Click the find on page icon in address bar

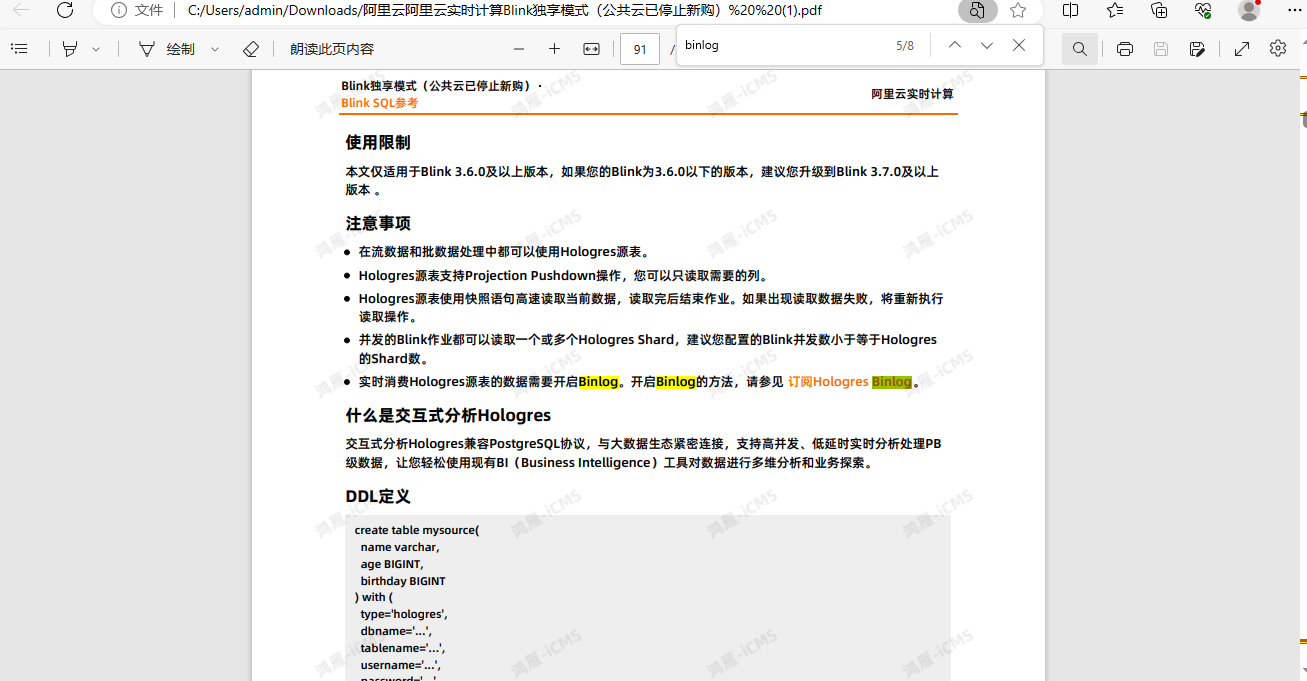977,10
